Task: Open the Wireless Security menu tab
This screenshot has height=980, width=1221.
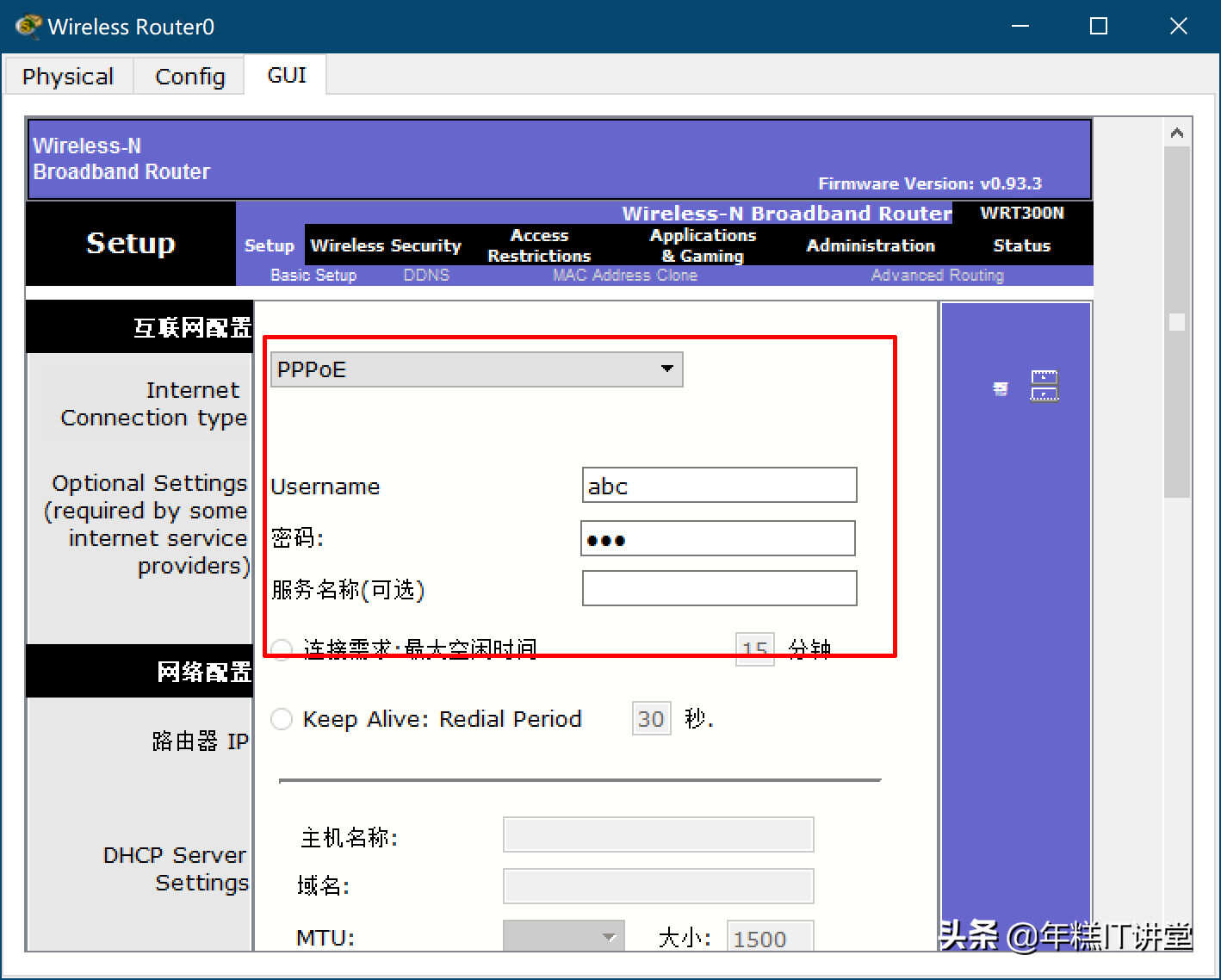Action: coord(386,245)
